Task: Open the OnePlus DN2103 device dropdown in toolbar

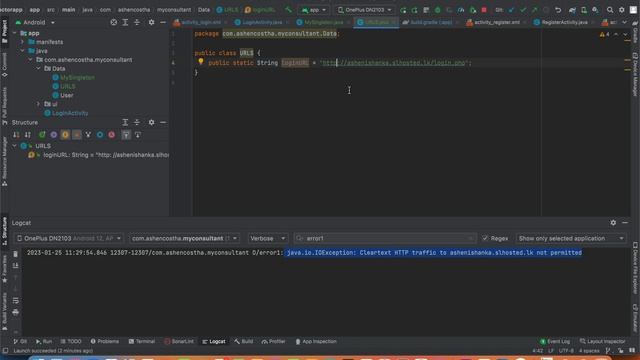Action: tap(364, 10)
